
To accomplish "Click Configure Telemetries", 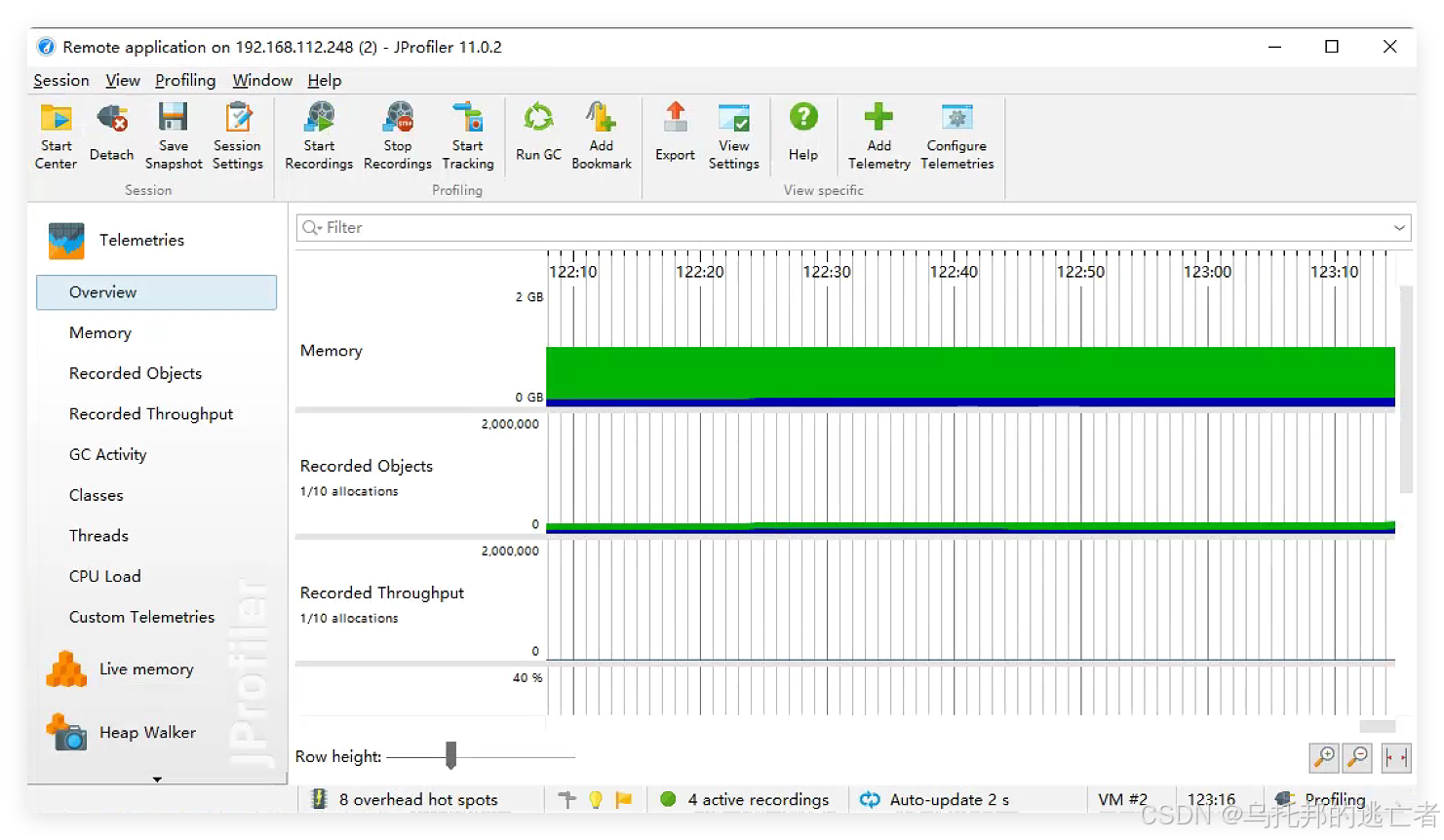I will (x=957, y=136).
